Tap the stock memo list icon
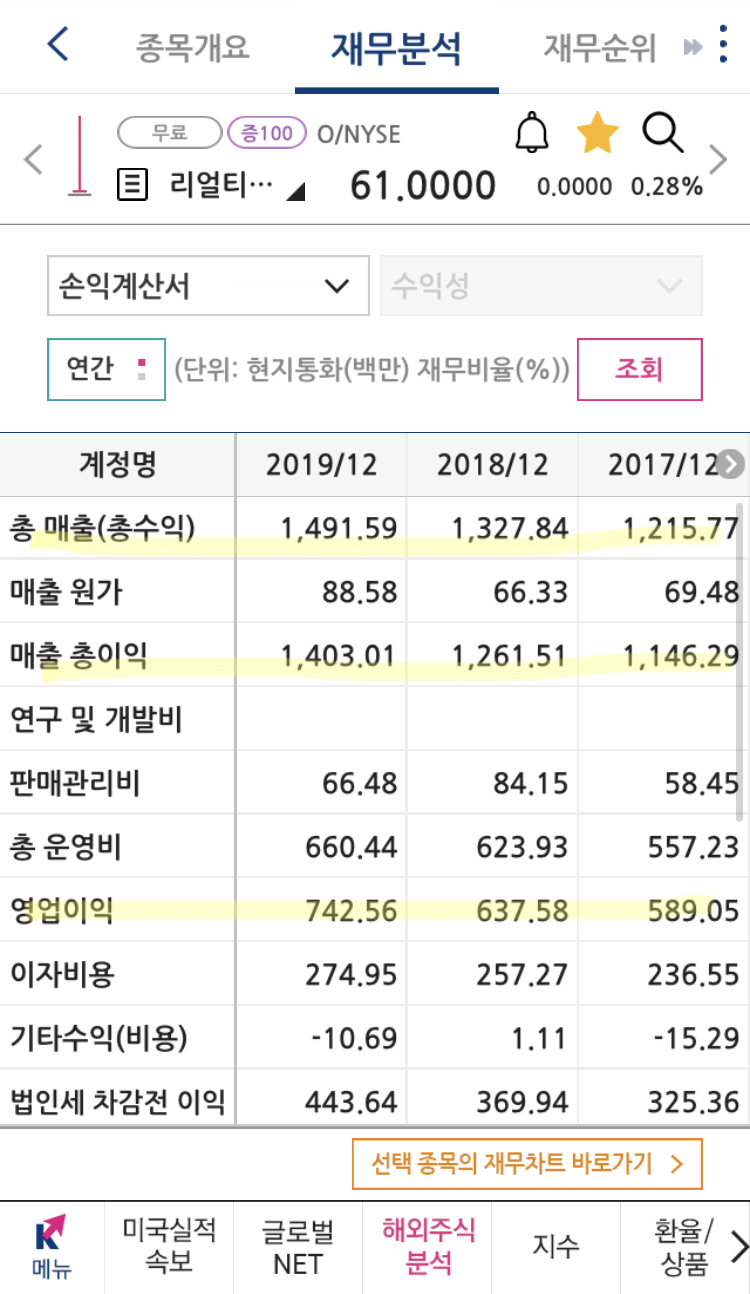 point(132,185)
